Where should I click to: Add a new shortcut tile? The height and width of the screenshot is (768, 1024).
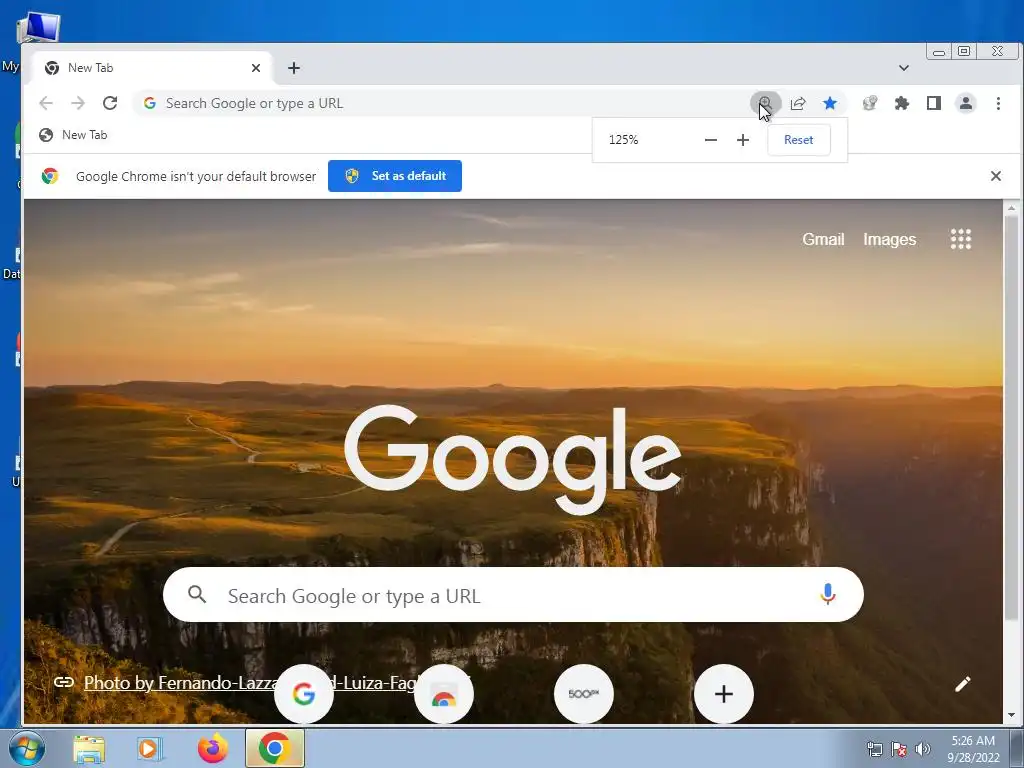click(x=724, y=694)
